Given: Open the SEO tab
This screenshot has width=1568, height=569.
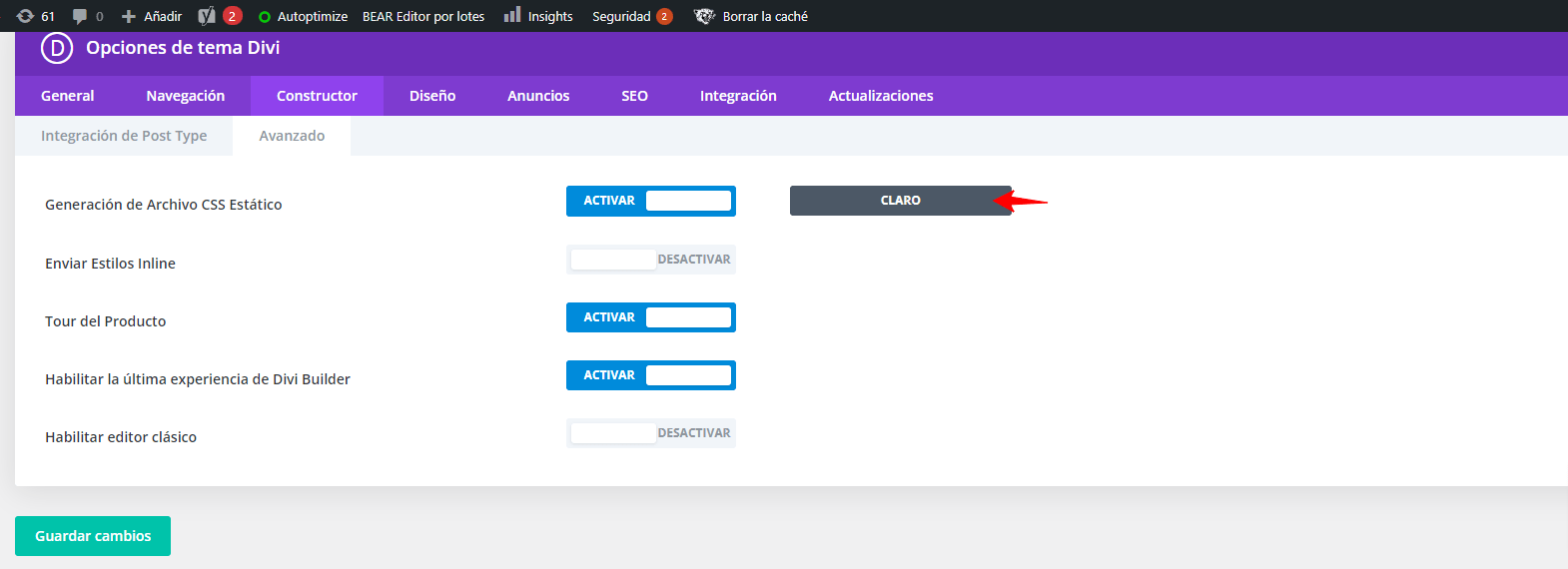Looking at the screenshot, I should 635,96.
